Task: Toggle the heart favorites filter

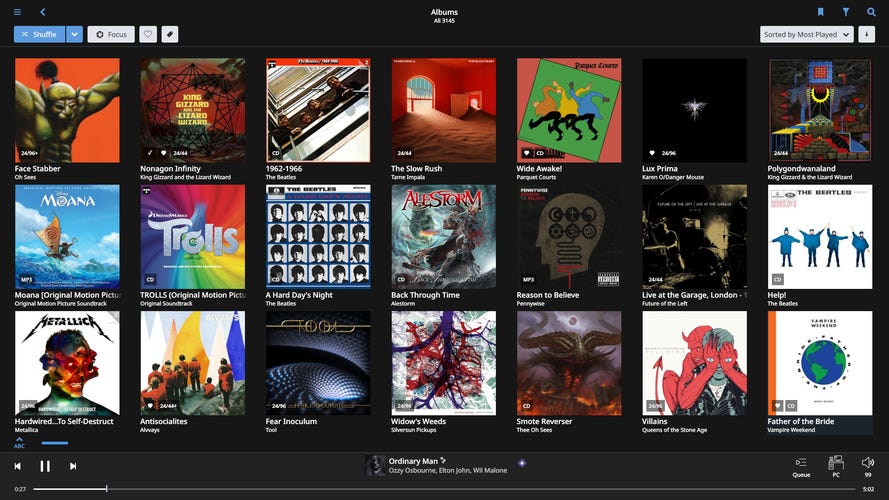Action: 148,35
